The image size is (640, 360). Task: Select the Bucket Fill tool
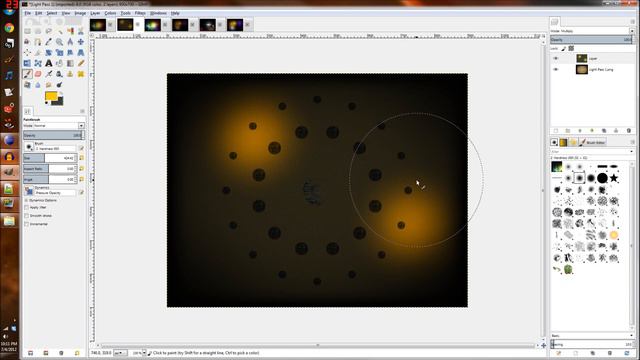click(60, 63)
